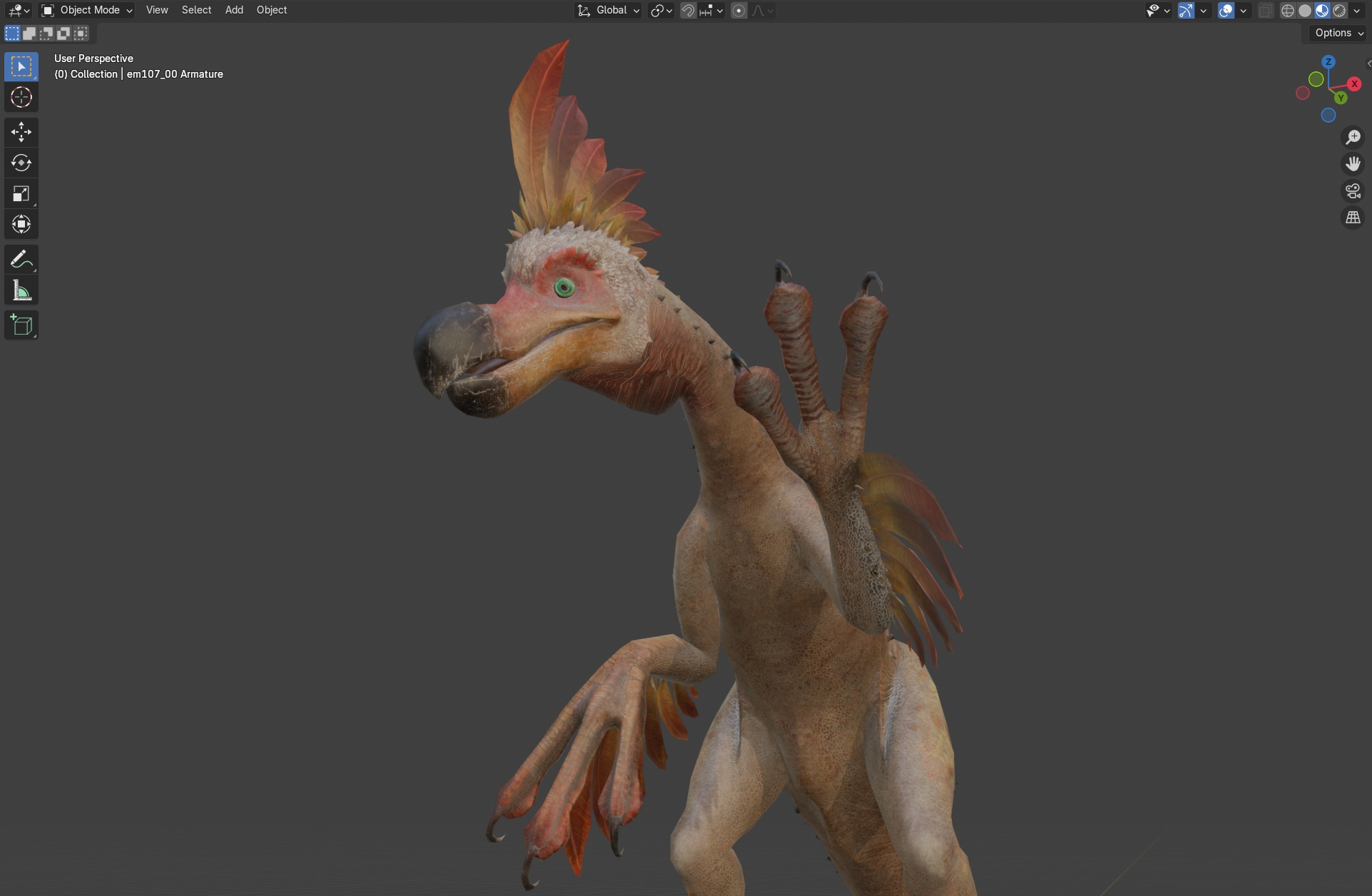The height and width of the screenshot is (896, 1372).
Task: Toggle proportional editing
Action: [x=739, y=11]
